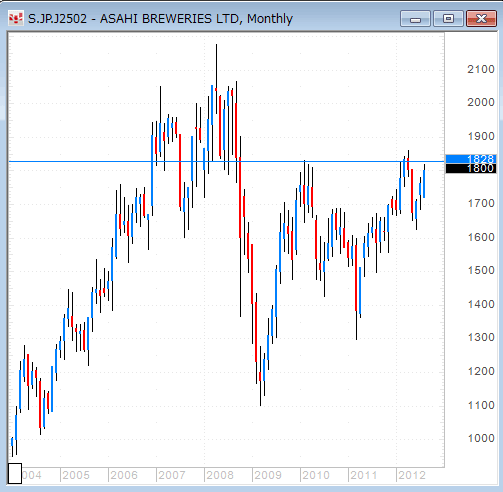Click the 1400 price axis label
This screenshot has height=492, width=503.
click(x=481, y=304)
